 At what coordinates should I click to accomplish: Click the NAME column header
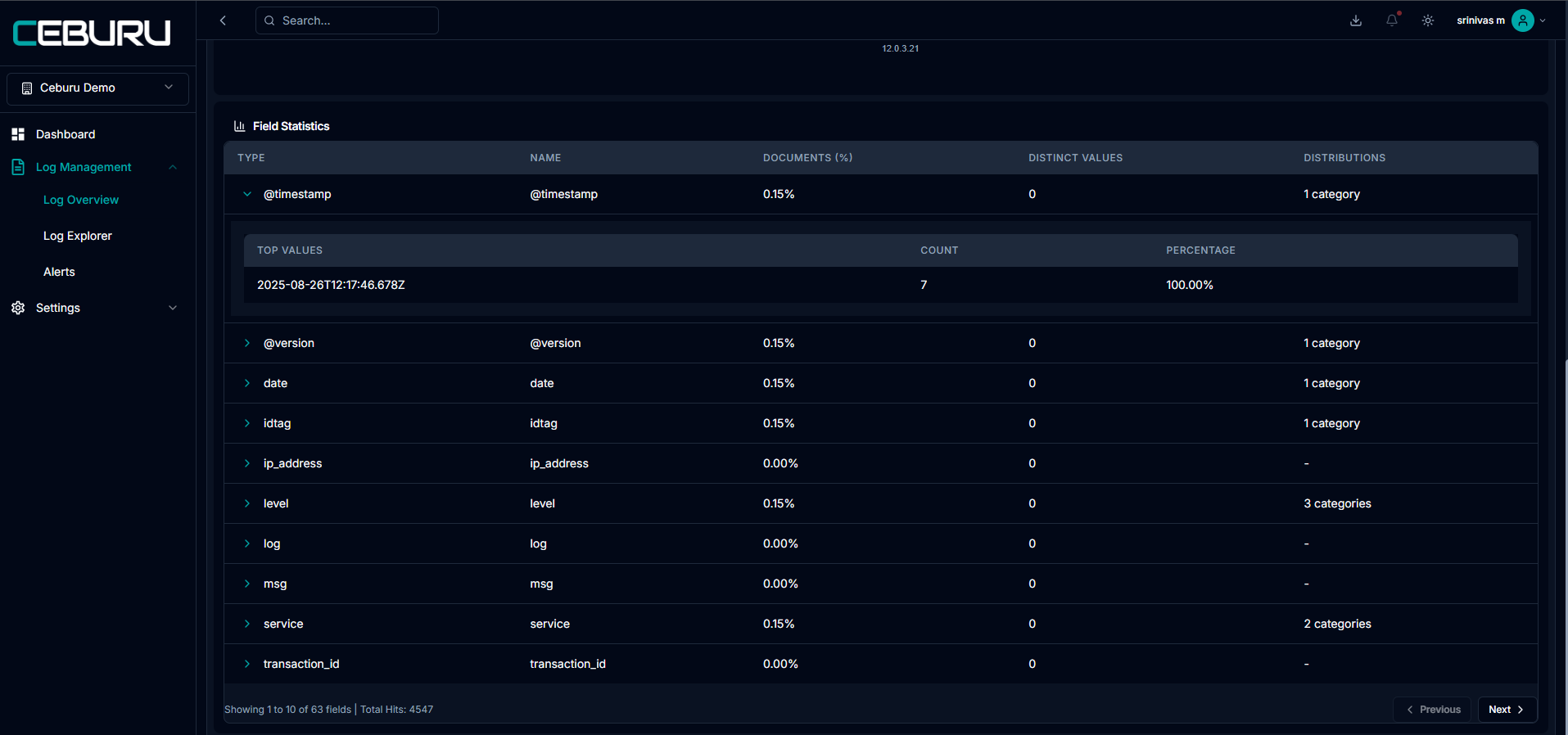point(545,158)
